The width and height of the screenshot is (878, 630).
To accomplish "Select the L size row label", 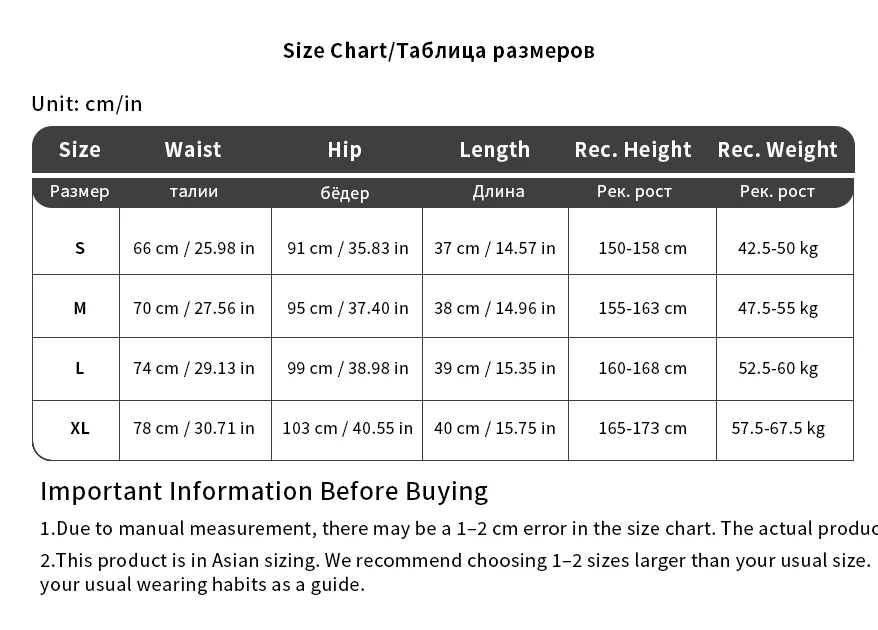I will point(80,368).
